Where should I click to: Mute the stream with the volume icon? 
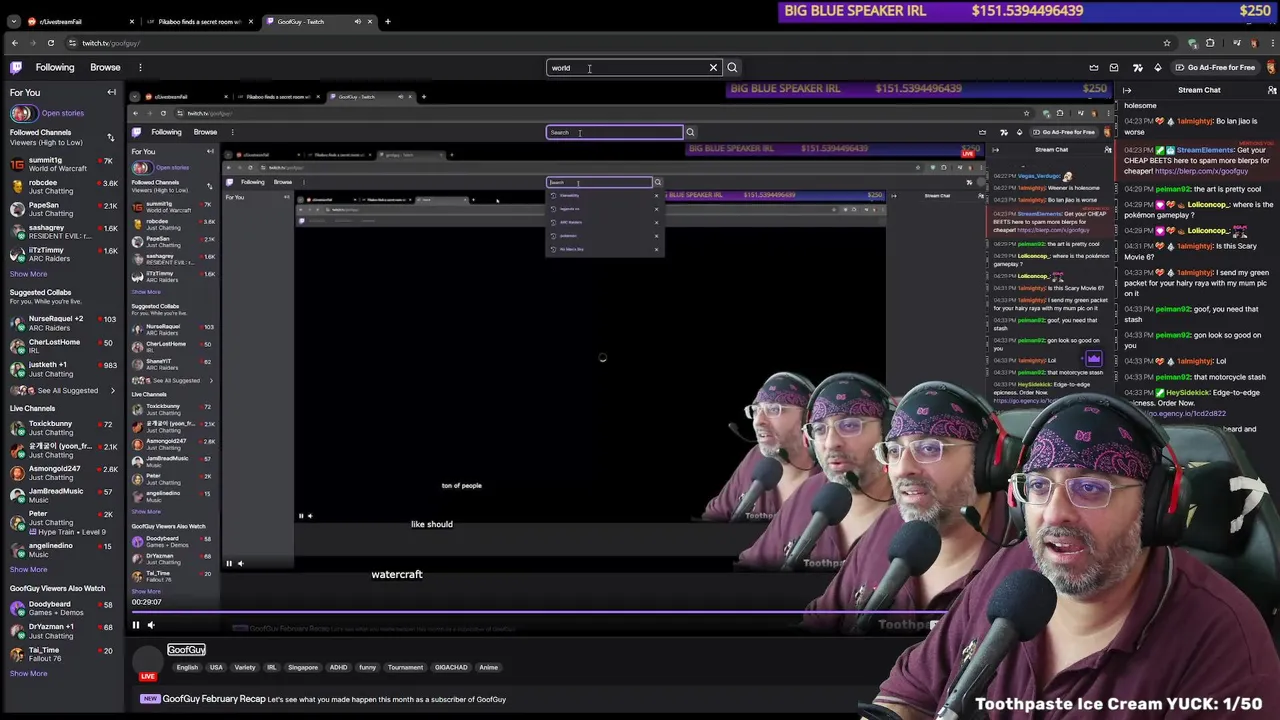pos(151,625)
